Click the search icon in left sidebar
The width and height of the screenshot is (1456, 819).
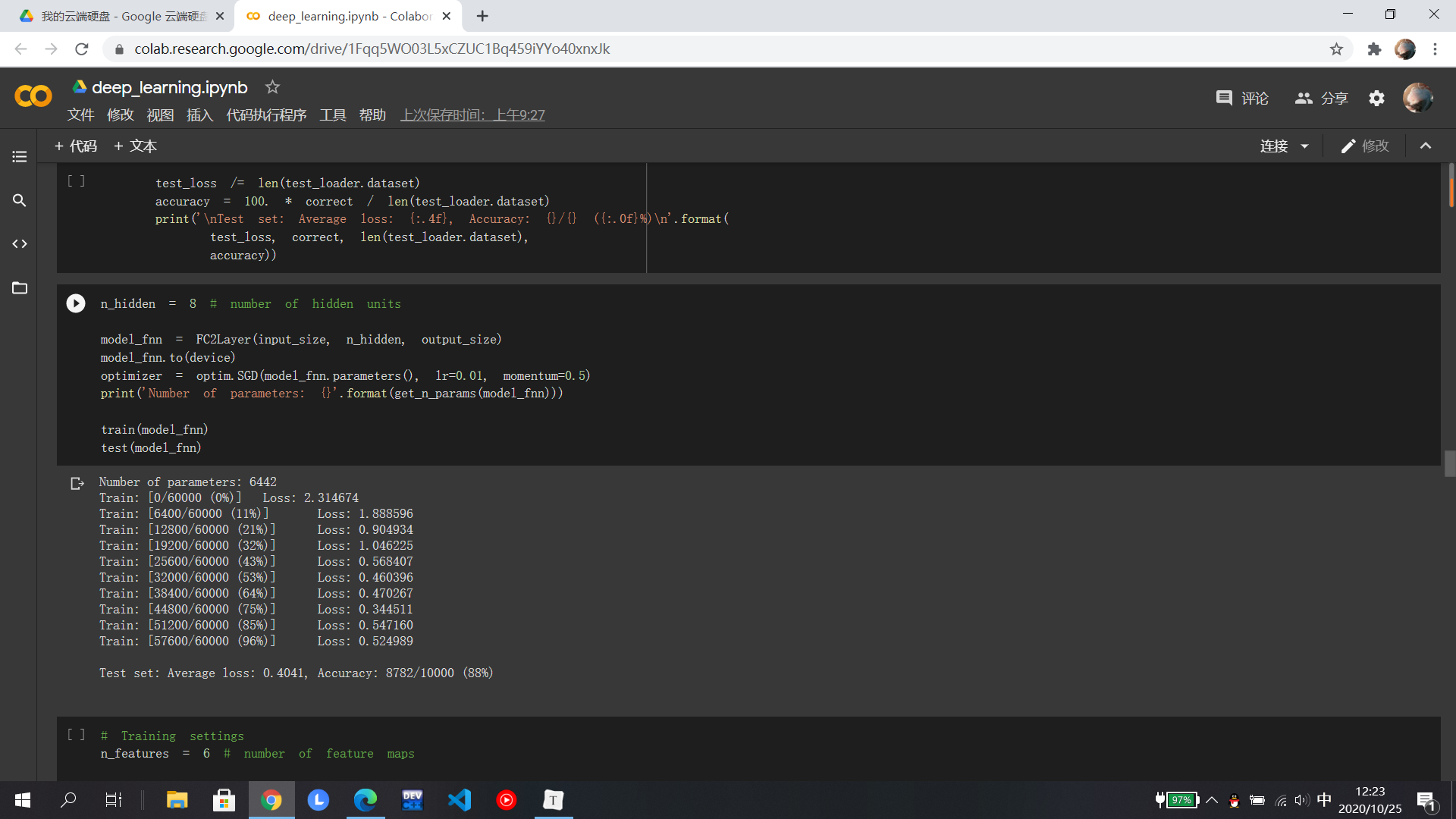tap(20, 200)
